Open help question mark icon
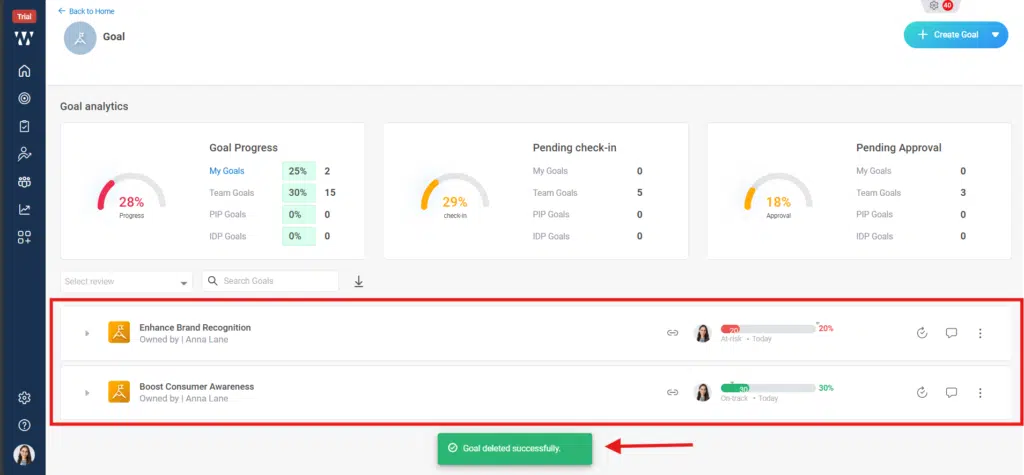This screenshot has height=475, width=1024. (x=24, y=425)
